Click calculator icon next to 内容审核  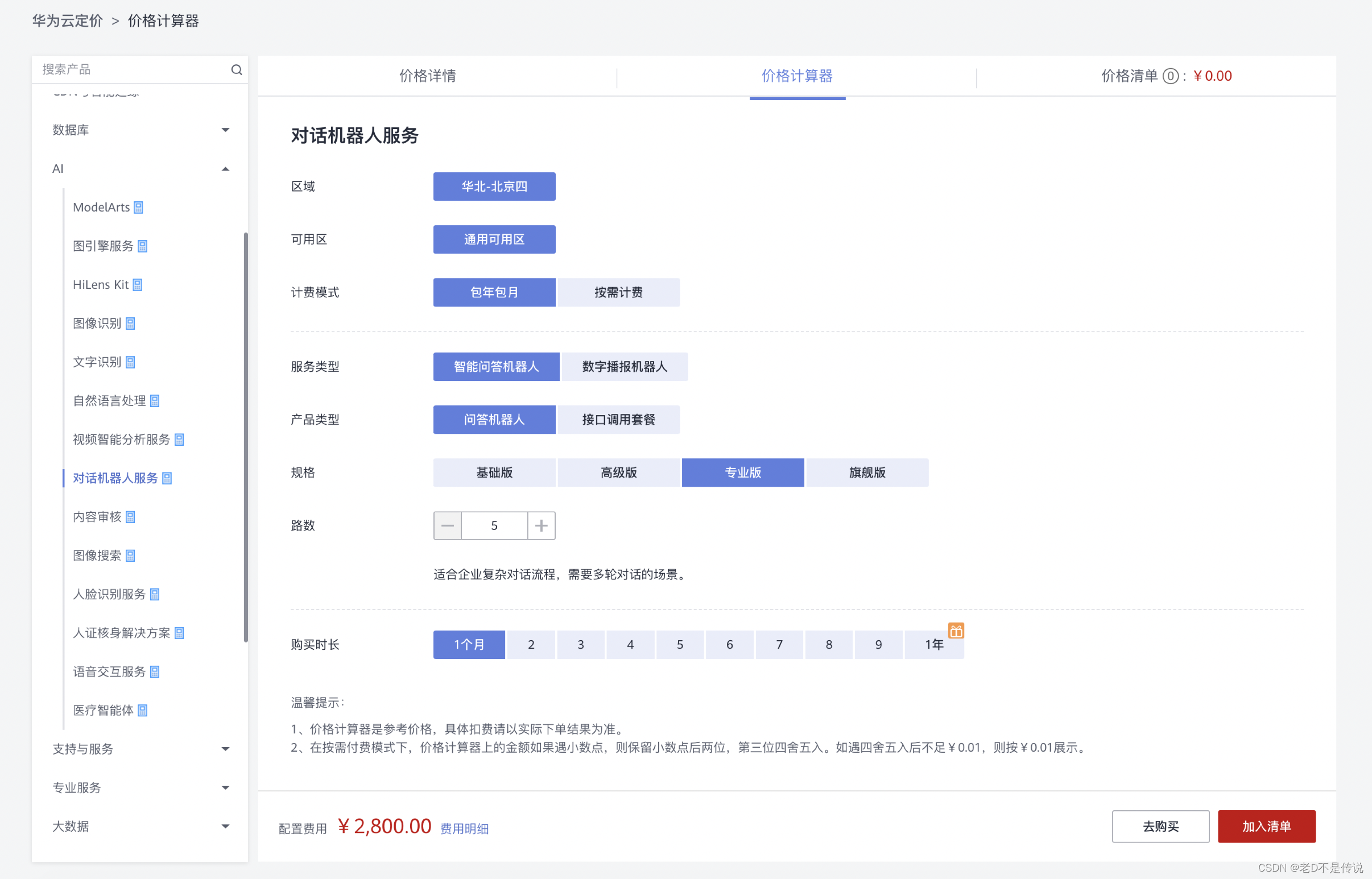click(130, 517)
